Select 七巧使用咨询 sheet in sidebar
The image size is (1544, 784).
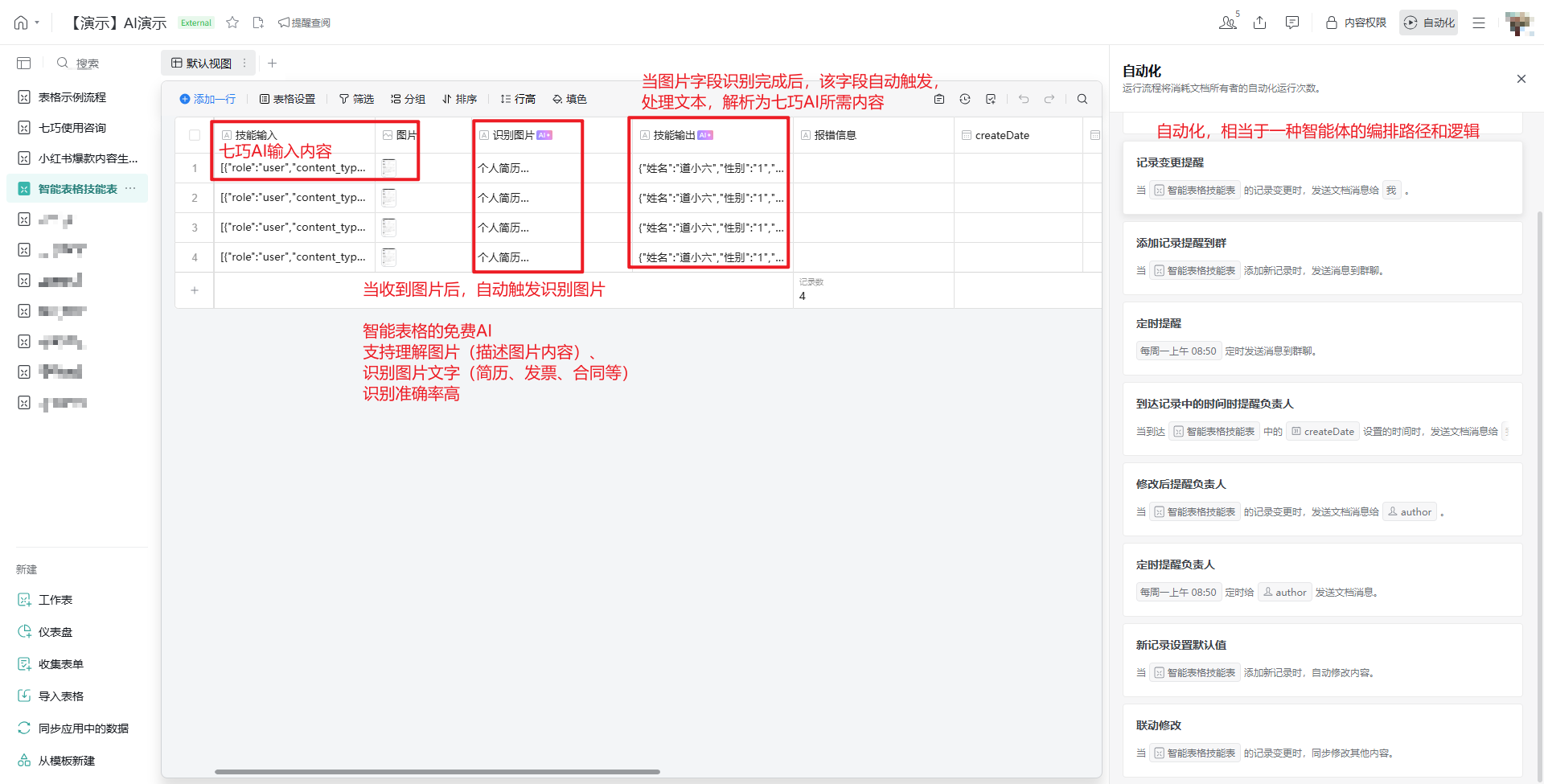click(72, 128)
